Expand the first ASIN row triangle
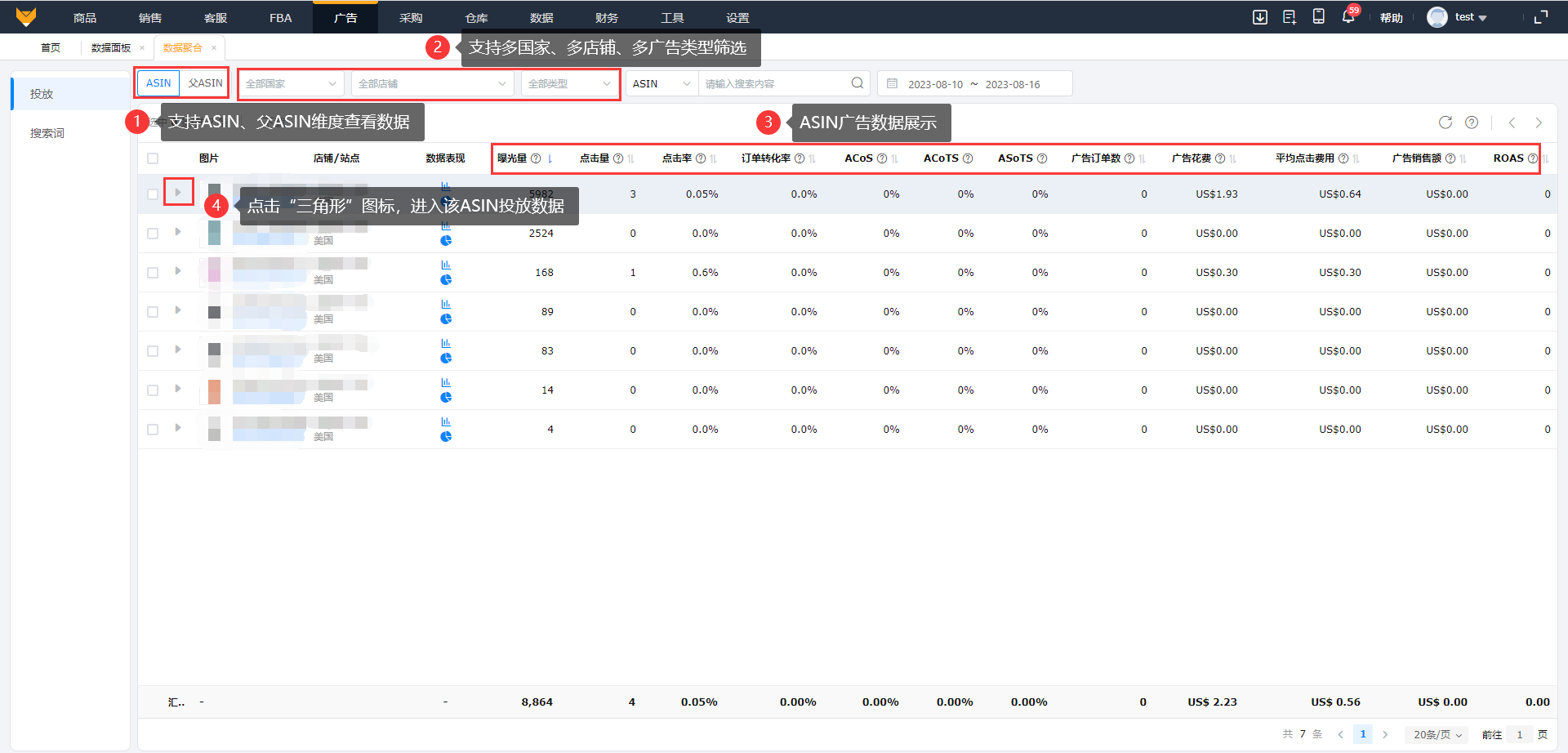 [x=178, y=193]
